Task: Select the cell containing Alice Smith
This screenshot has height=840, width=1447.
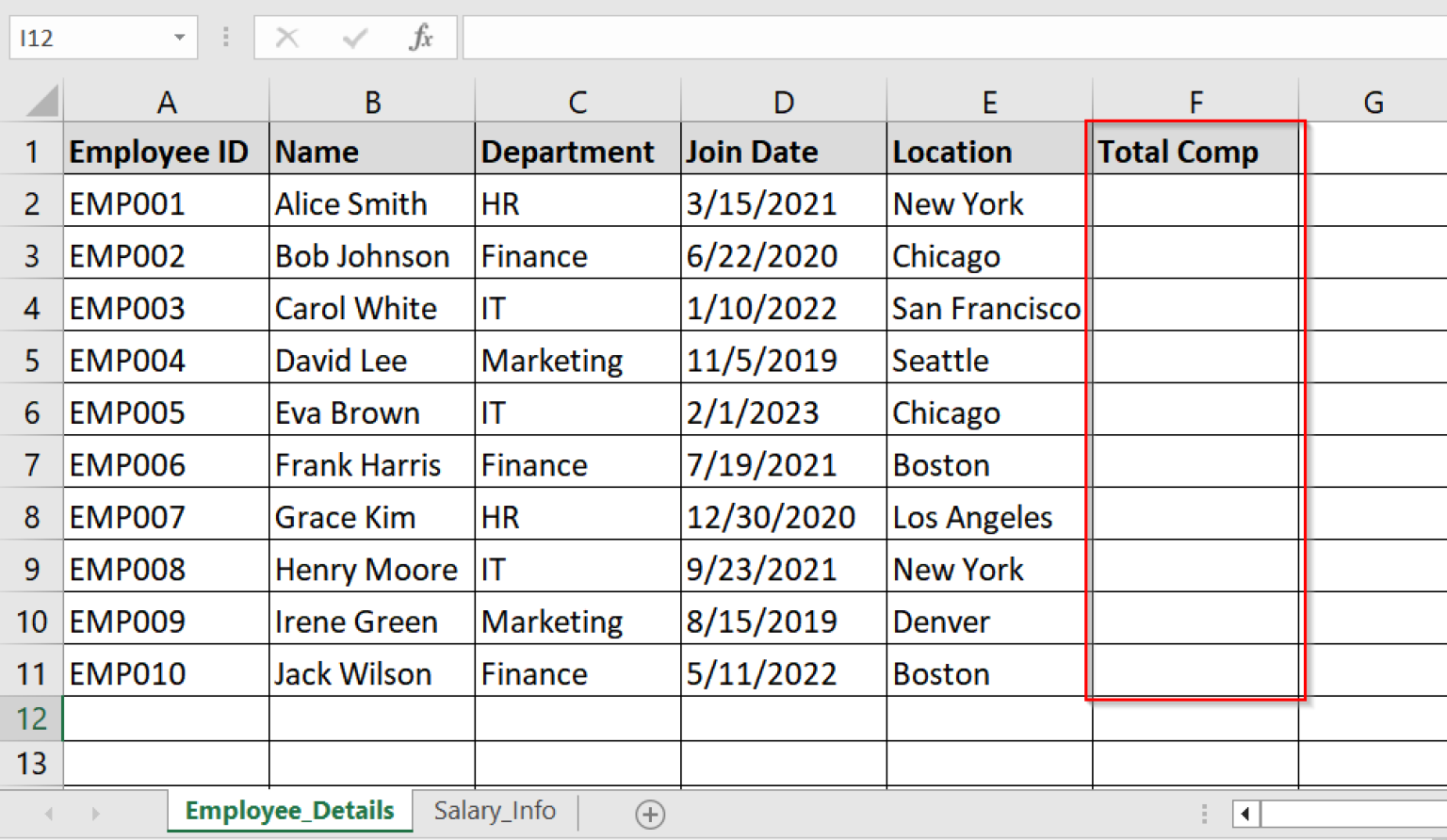Action: tap(371, 202)
